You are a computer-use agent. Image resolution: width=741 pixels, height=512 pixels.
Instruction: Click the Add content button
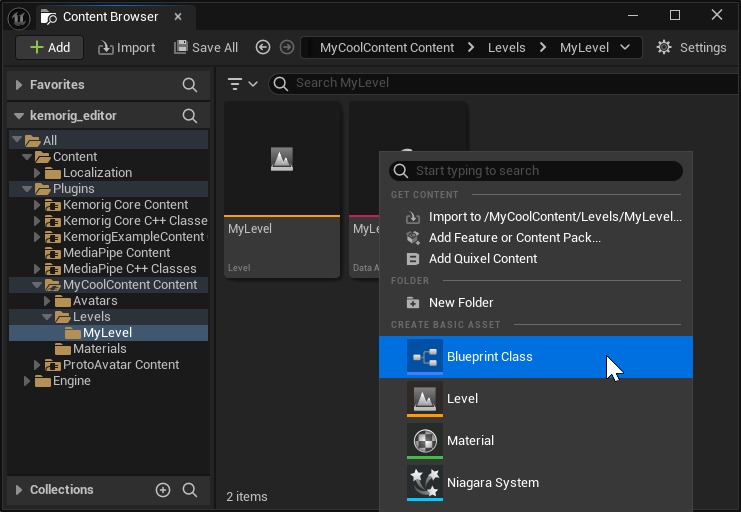click(x=49, y=47)
